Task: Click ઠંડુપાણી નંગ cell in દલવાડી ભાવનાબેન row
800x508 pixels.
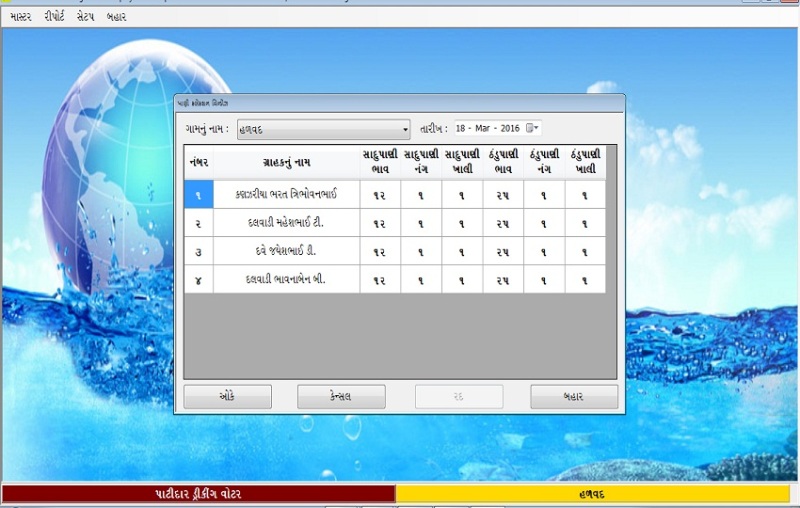Action: 544,280
